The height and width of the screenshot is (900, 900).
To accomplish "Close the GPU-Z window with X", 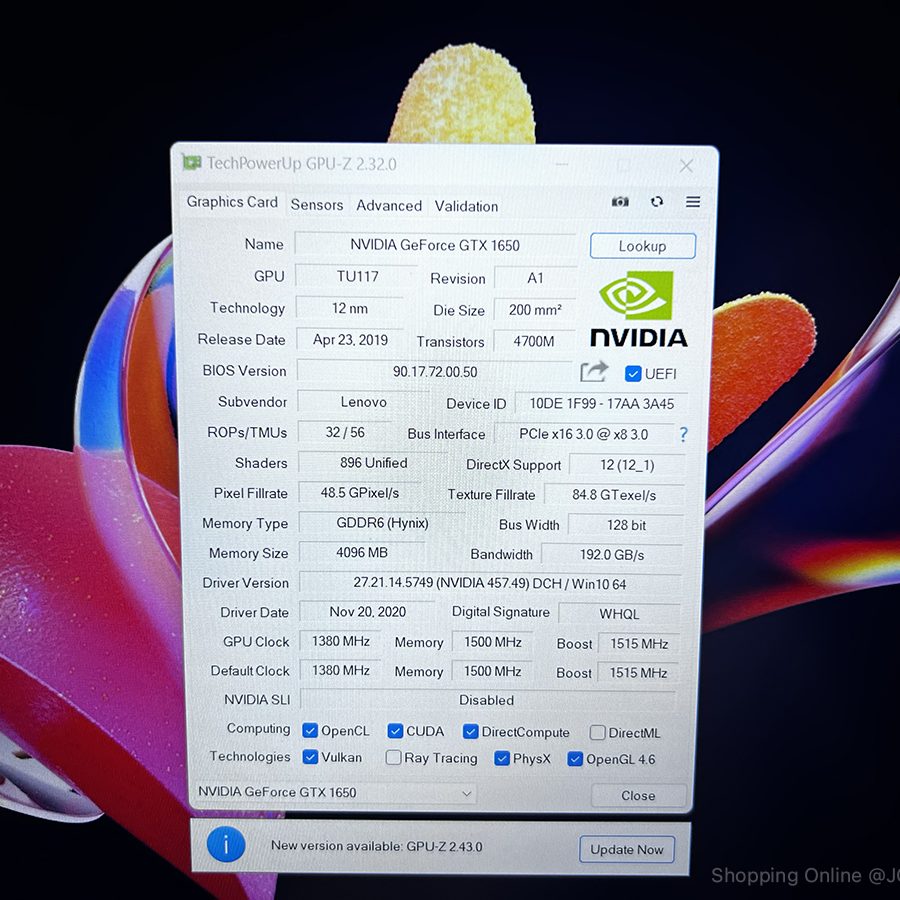I will [686, 166].
